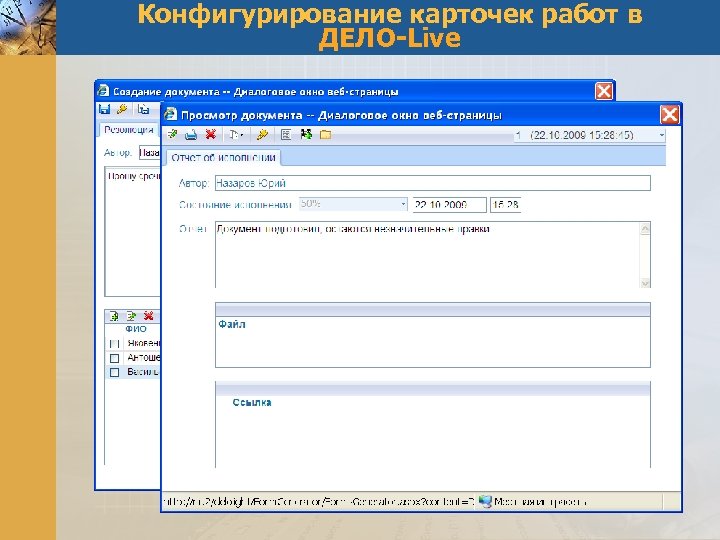Open the execution status dropdown showing 50%
Screen dimensions: 720x540
click(353, 204)
